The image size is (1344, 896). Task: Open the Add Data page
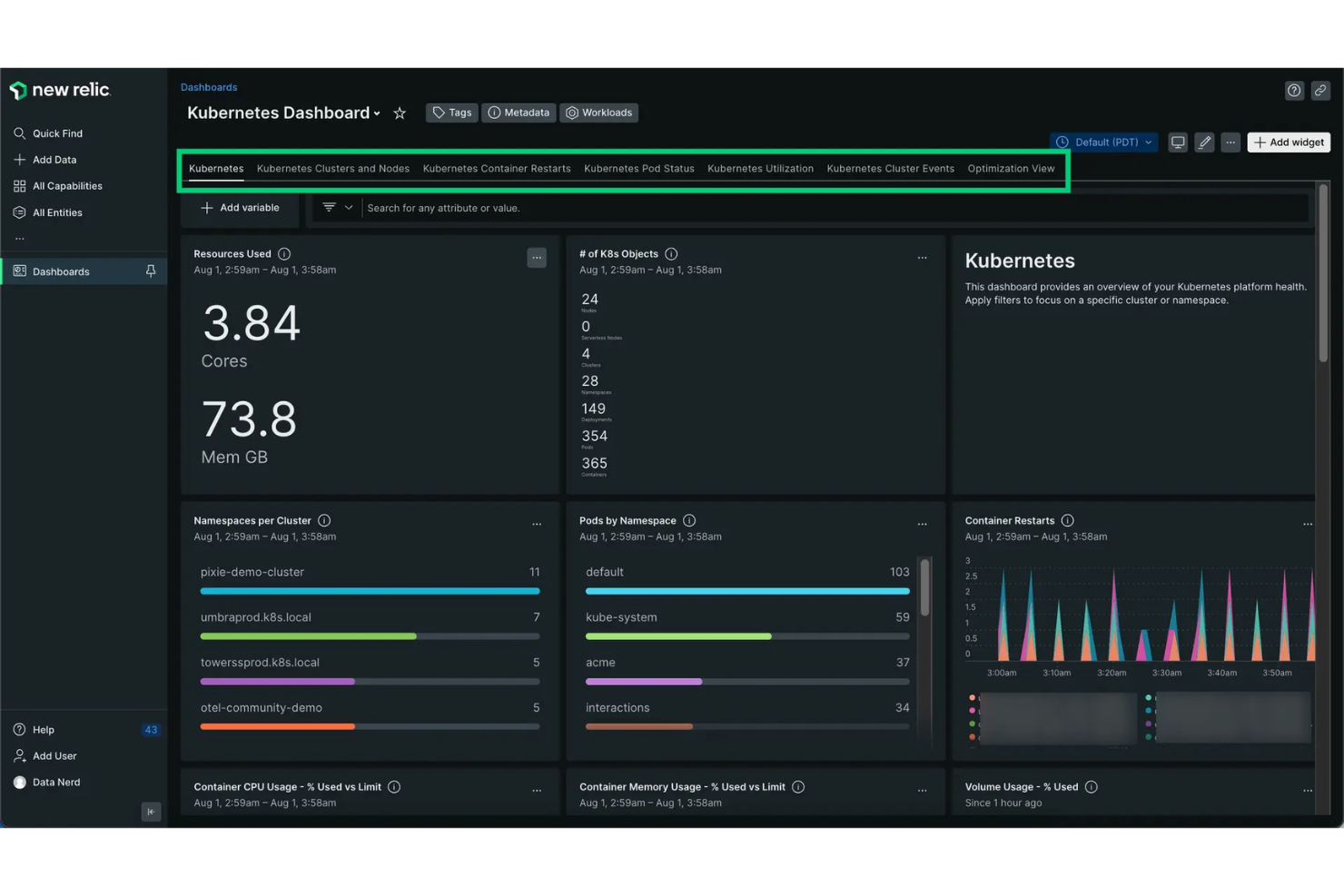point(45,160)
